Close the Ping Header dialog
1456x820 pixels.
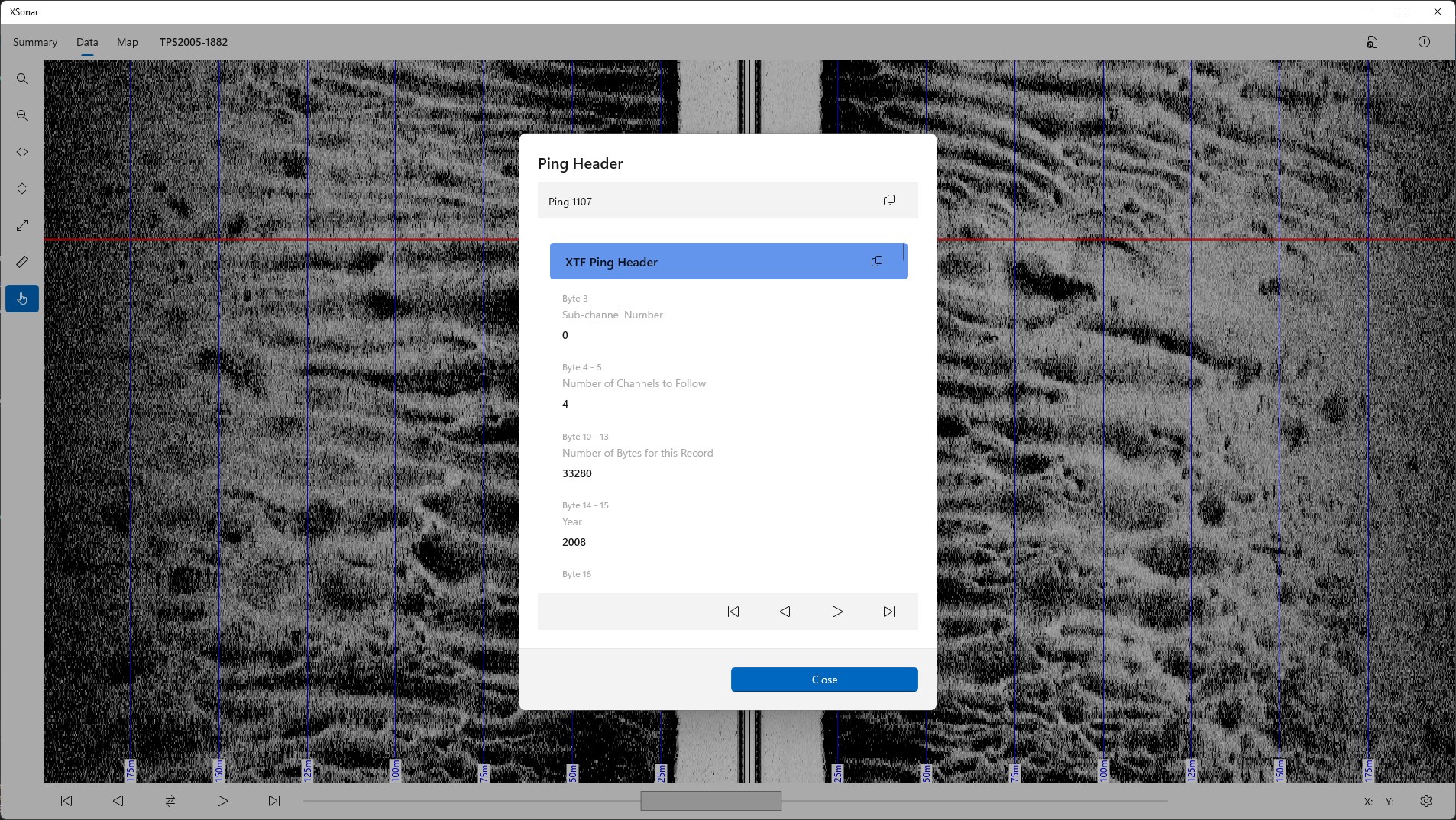point(824,680)
